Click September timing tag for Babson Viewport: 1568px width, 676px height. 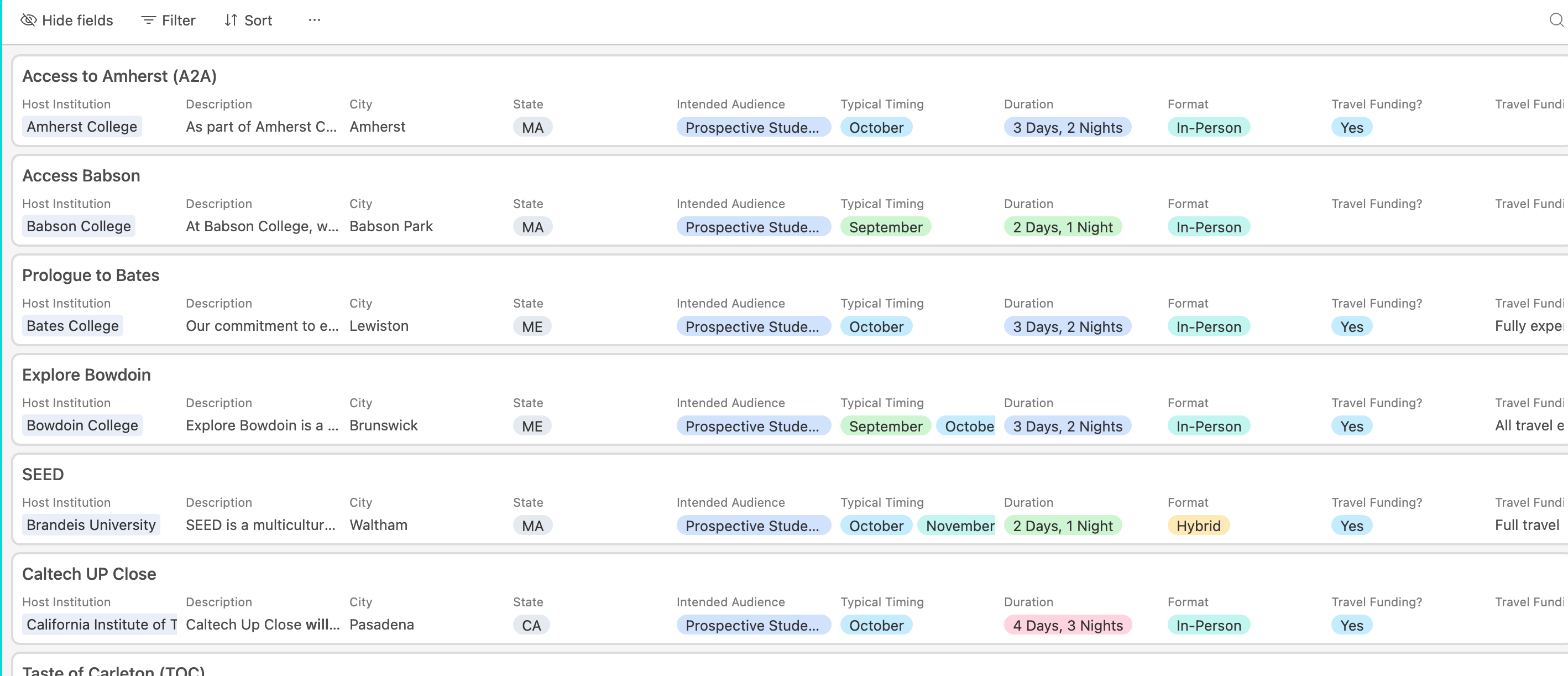pyautogui.click(x=886, y=227)
